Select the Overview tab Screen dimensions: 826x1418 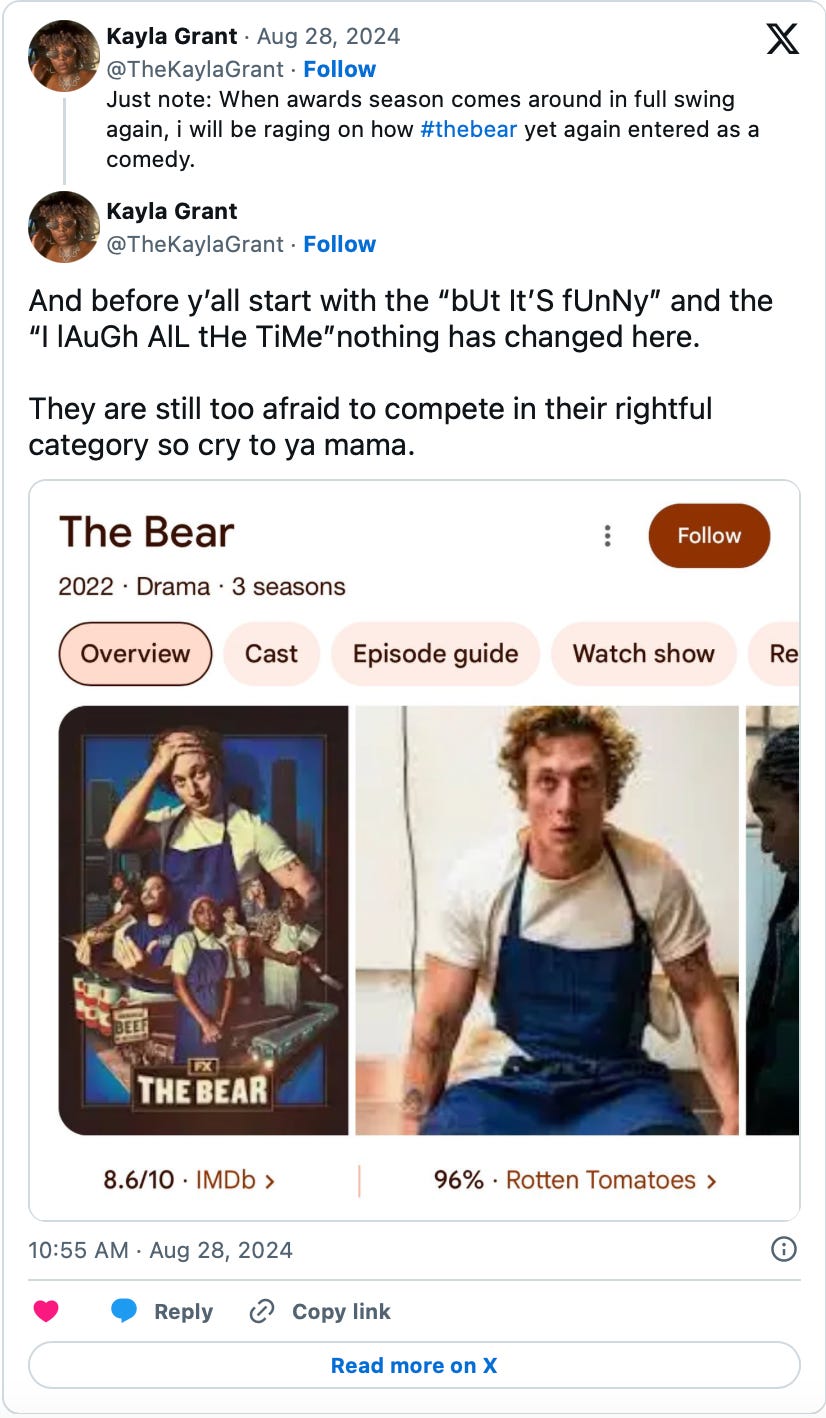tap(135, 654)
